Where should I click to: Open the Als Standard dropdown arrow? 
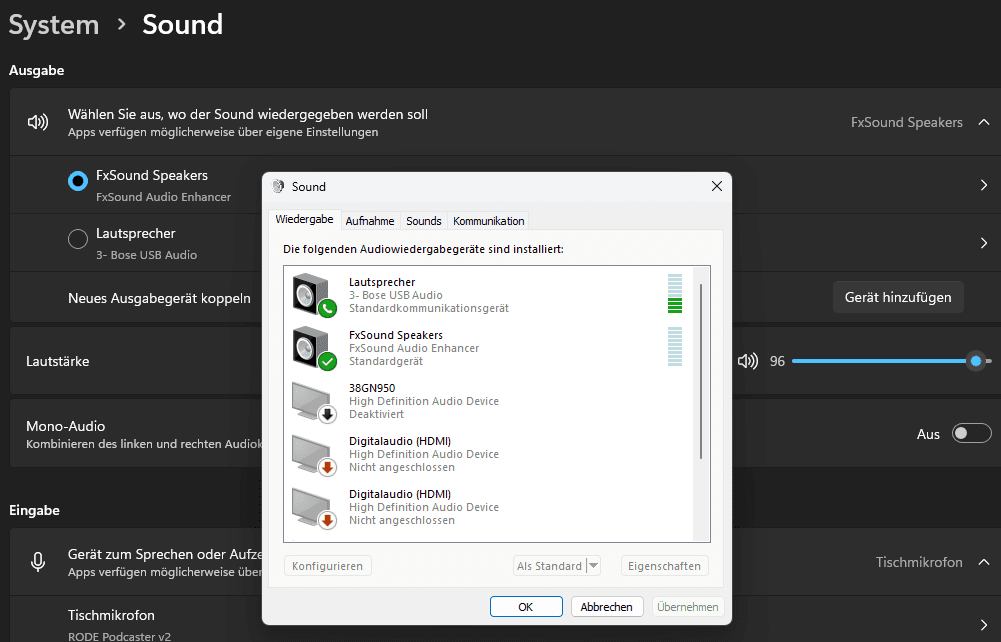pos(593,566)
